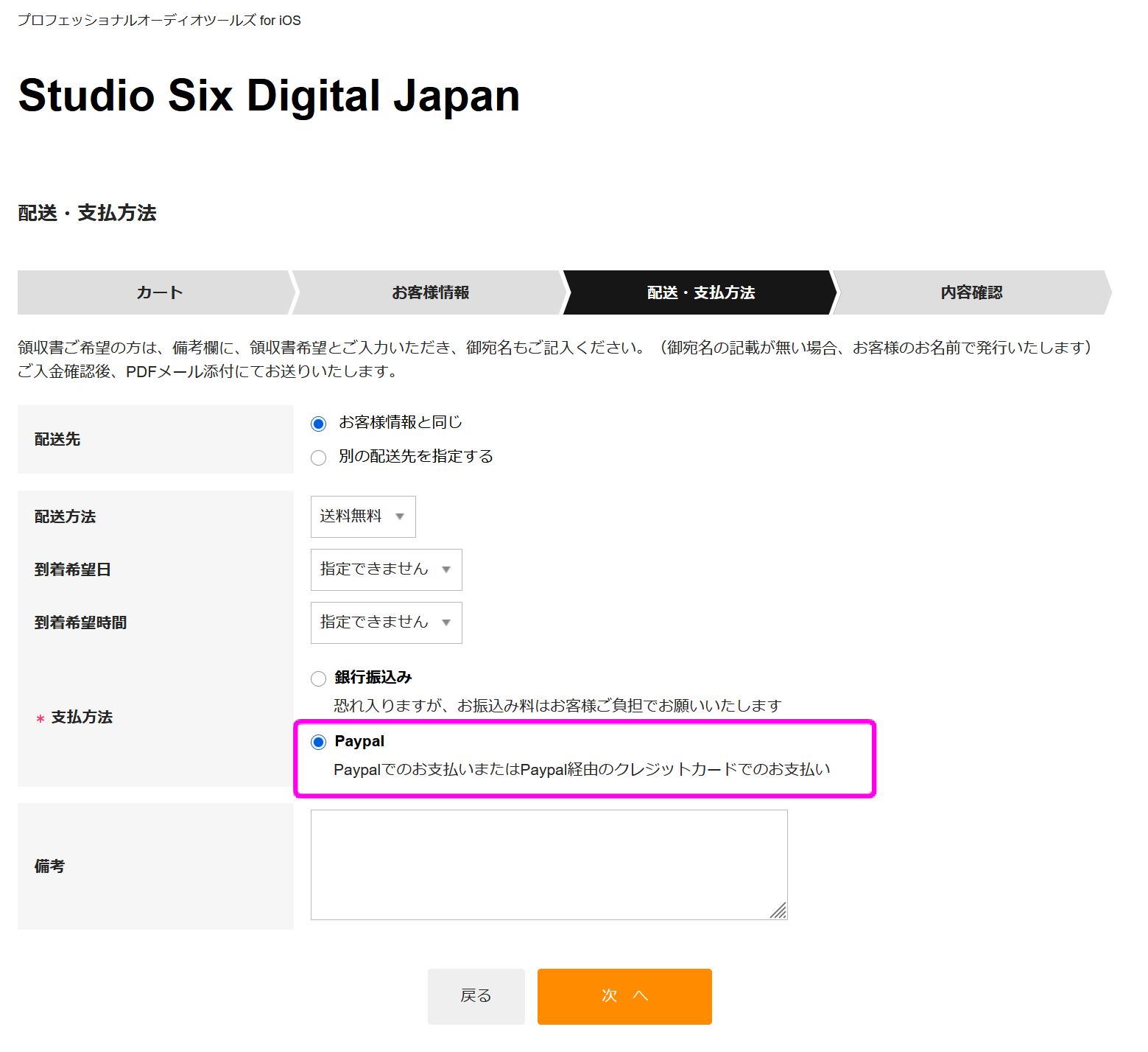The height and width of the screenshot is (1052, 1148).
Task: Click the 配送・支払方法 step tab
Action: [700, 292]
